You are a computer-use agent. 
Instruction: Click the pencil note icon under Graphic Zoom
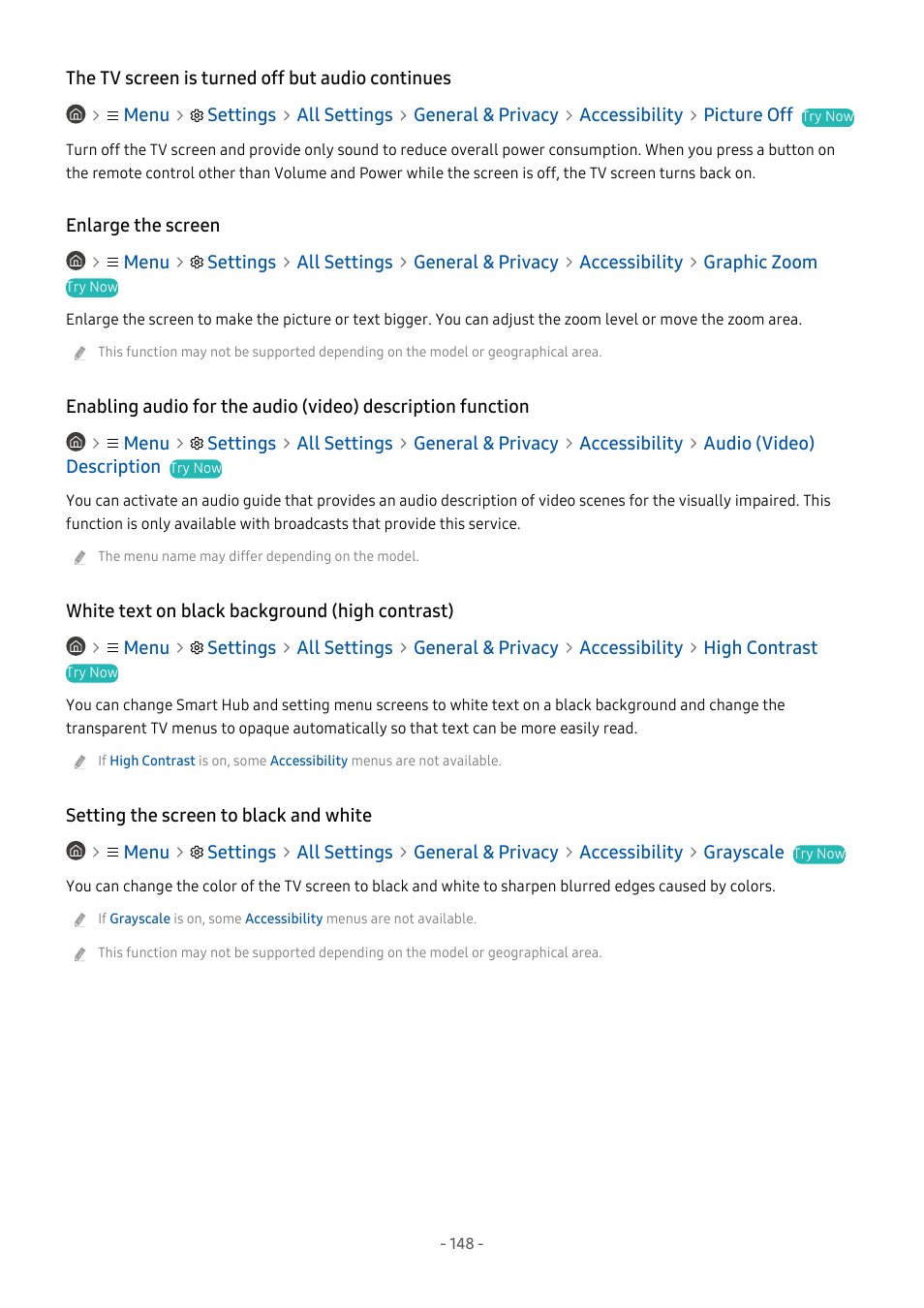click(80, 353)
